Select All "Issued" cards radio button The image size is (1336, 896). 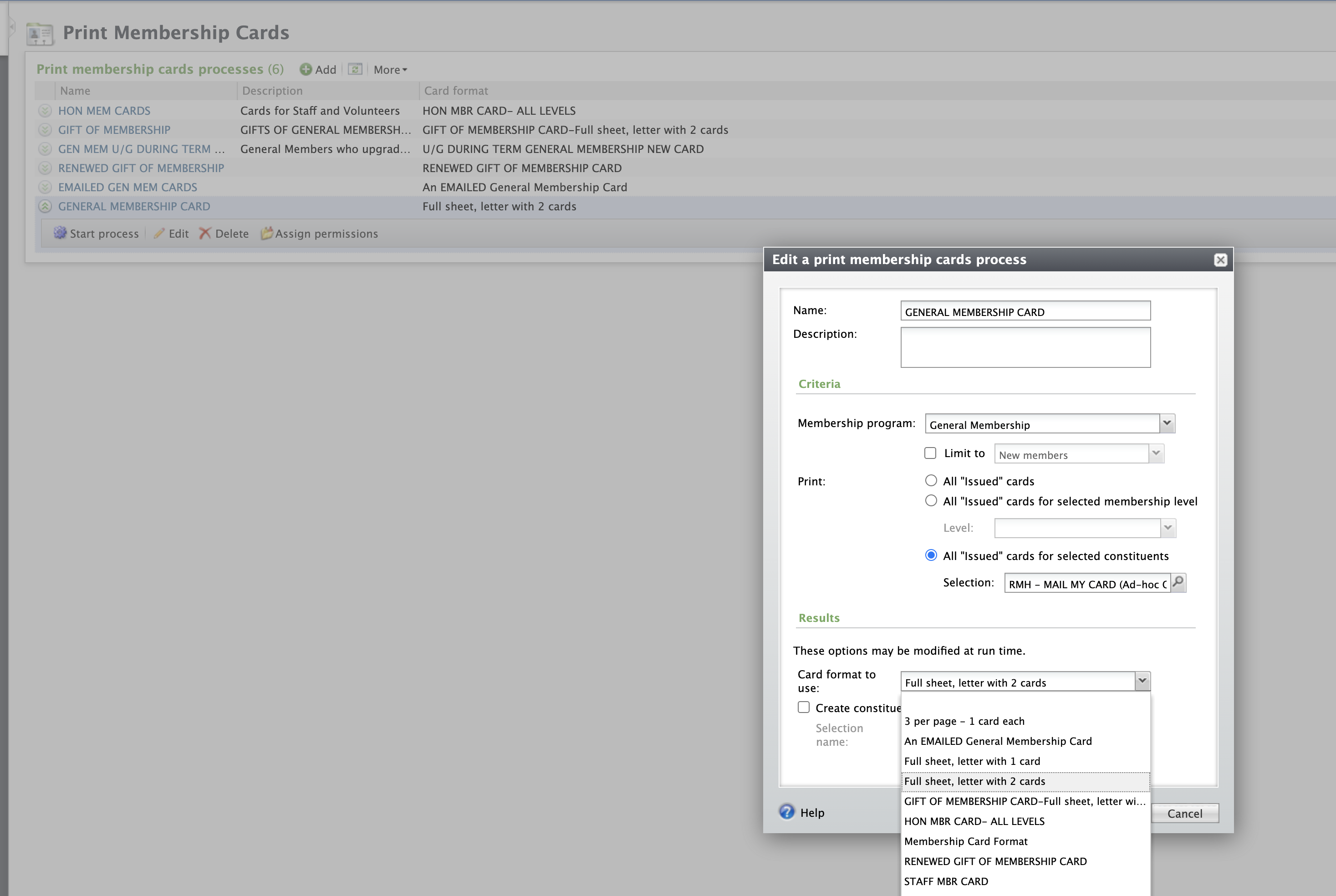point(931,481)
